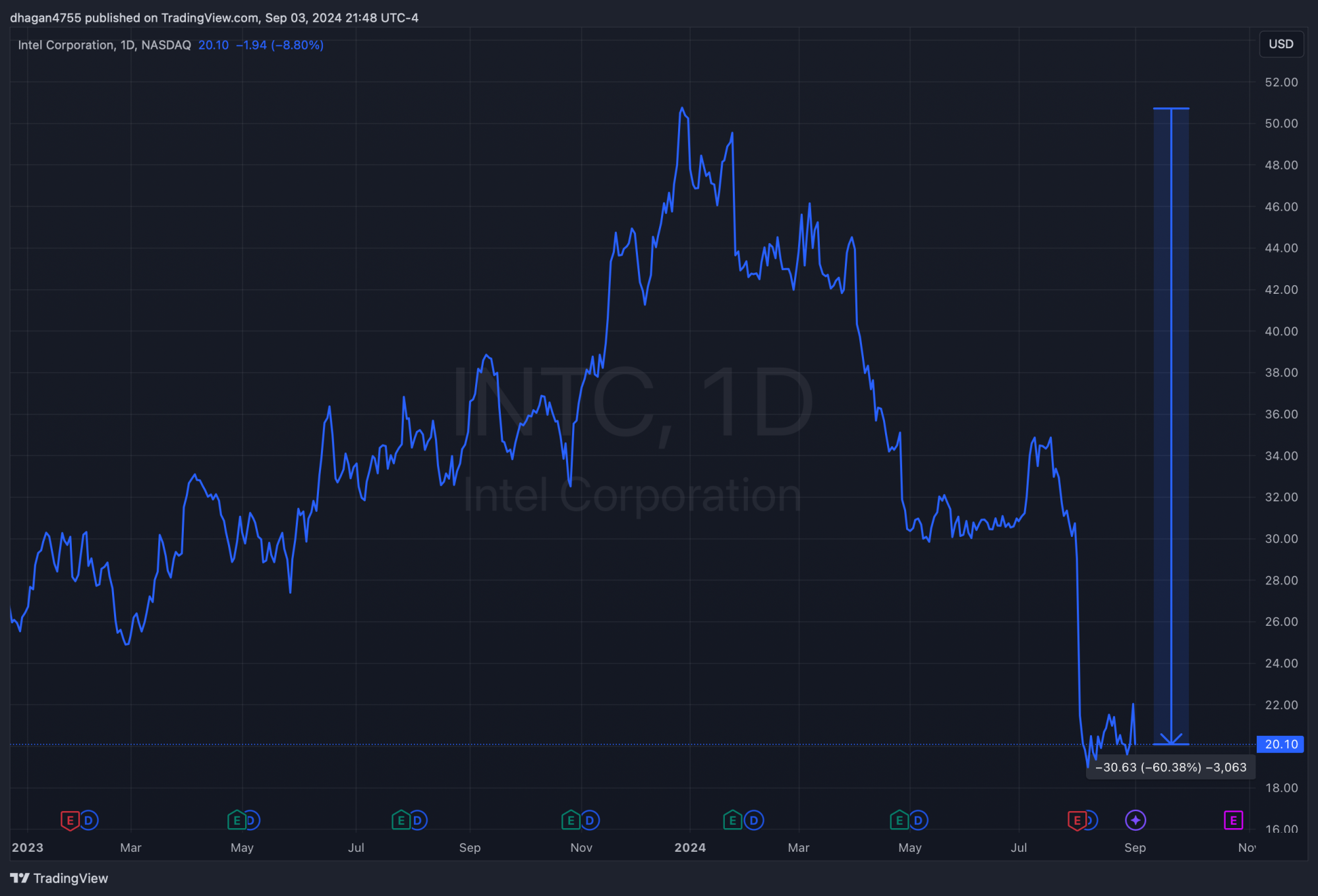Click the dividend D marker near Nov 2023
The image size is (1318, 896).
[590, 820]
